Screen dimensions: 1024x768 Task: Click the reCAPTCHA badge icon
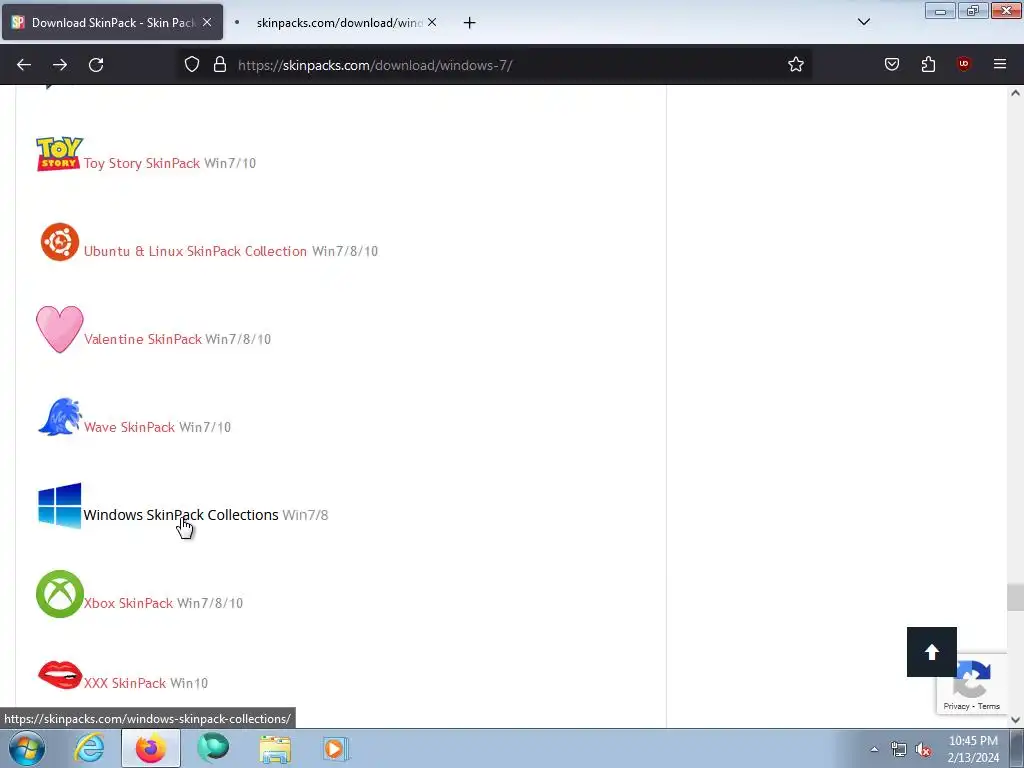tap(972, 679)
